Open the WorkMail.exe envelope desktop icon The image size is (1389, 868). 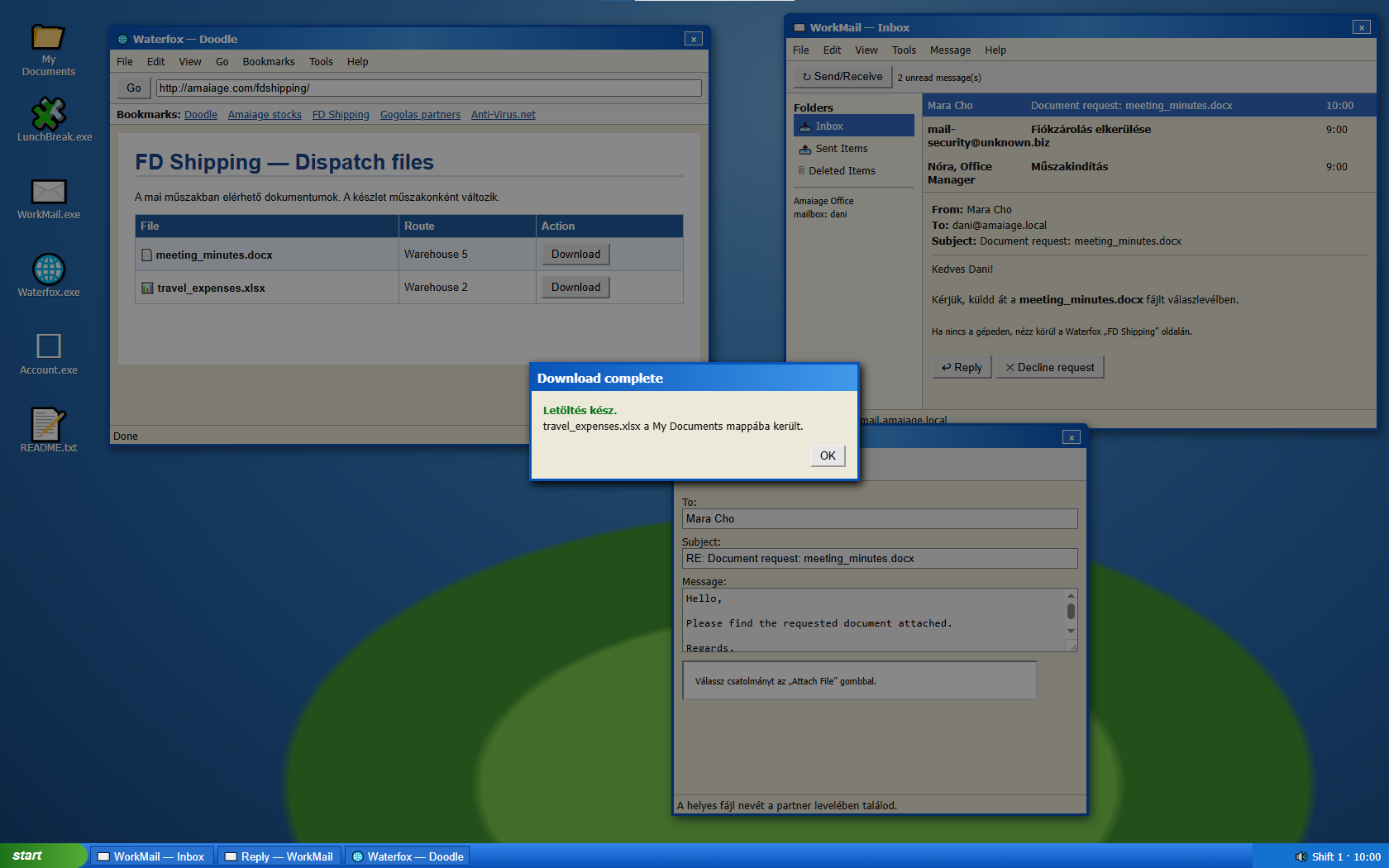[48, 192]
